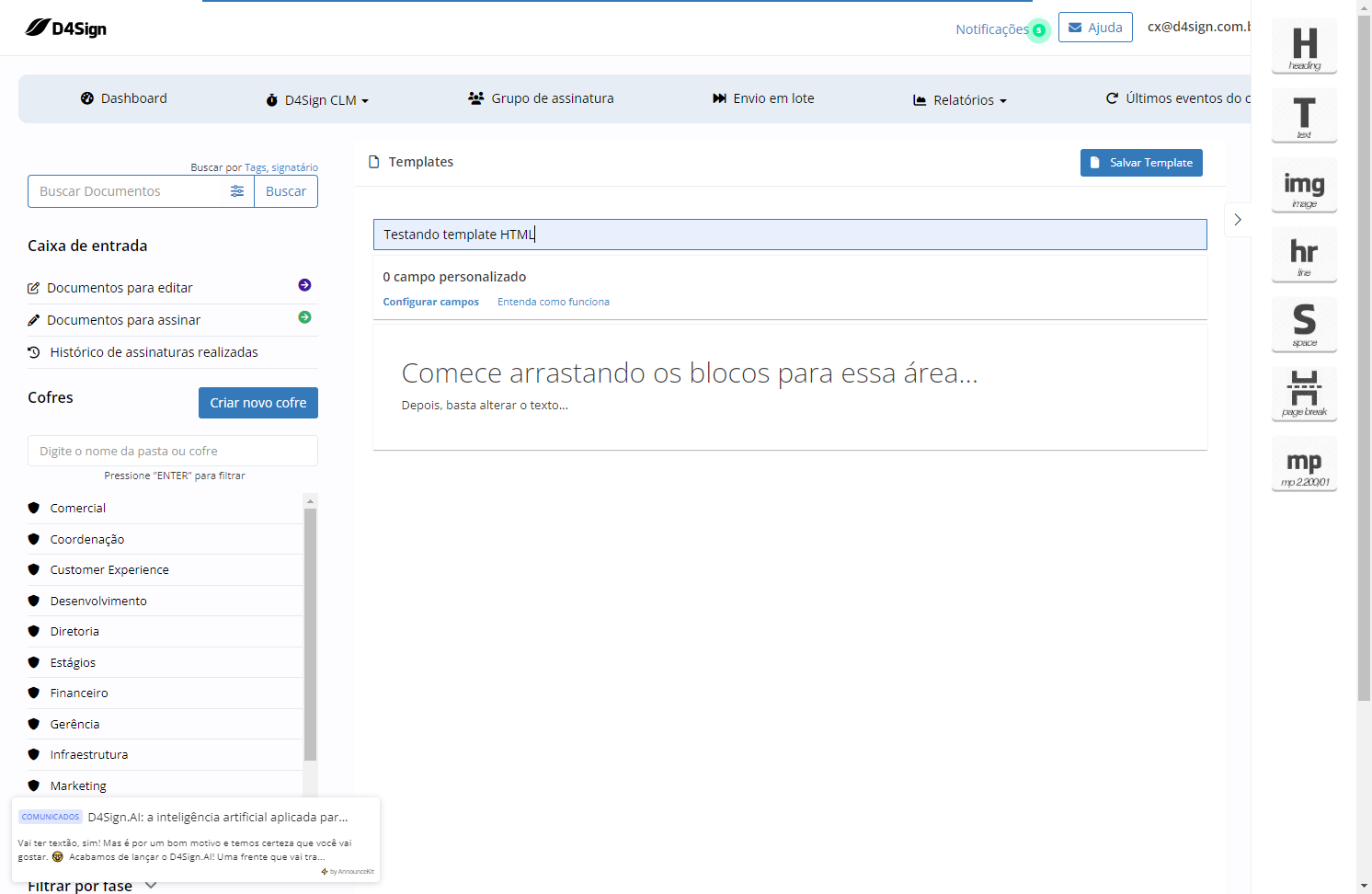Click the Histórico clock icon

[34, 352]
